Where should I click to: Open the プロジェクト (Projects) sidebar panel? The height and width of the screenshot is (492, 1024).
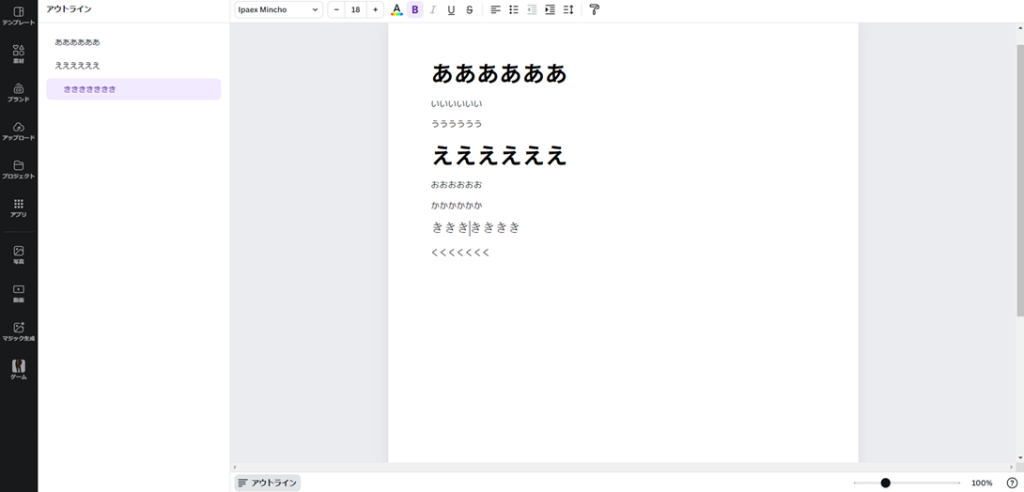pos(18,169)
